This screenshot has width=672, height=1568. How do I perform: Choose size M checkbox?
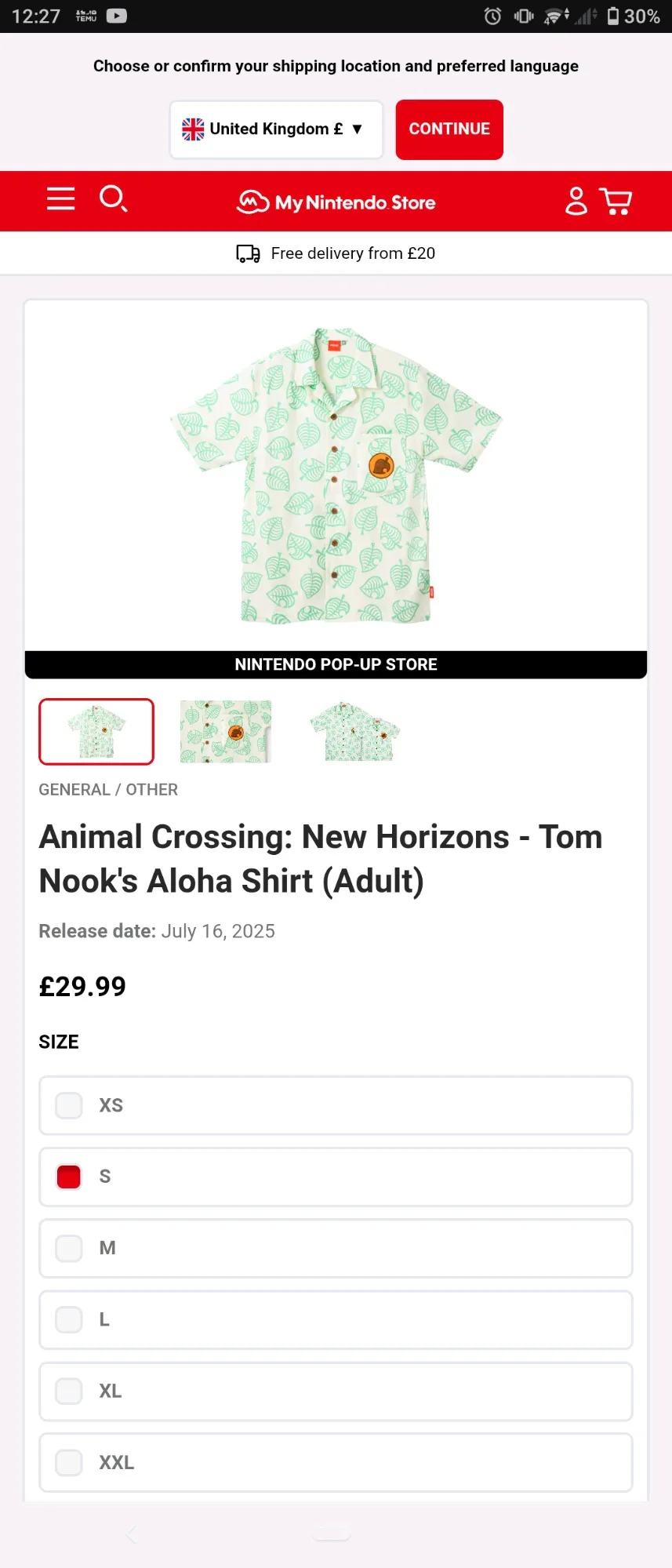click(69, 1248)
